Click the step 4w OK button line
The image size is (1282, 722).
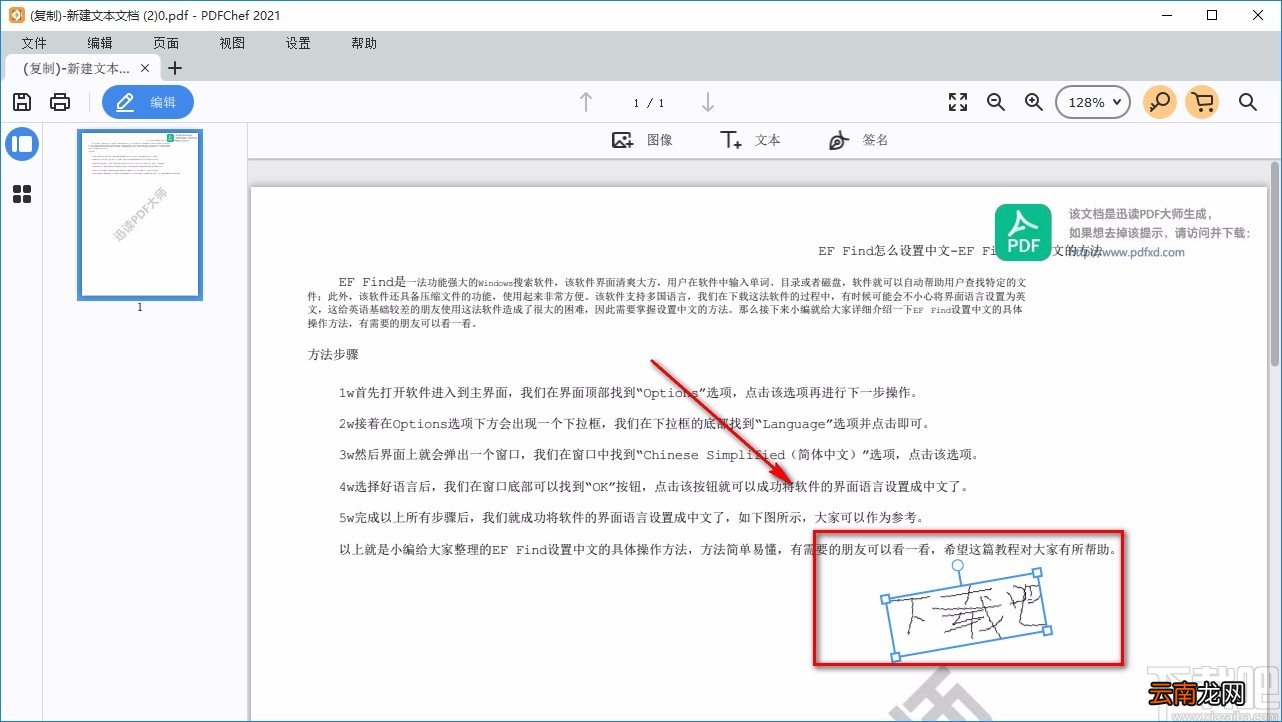[654, 487]
